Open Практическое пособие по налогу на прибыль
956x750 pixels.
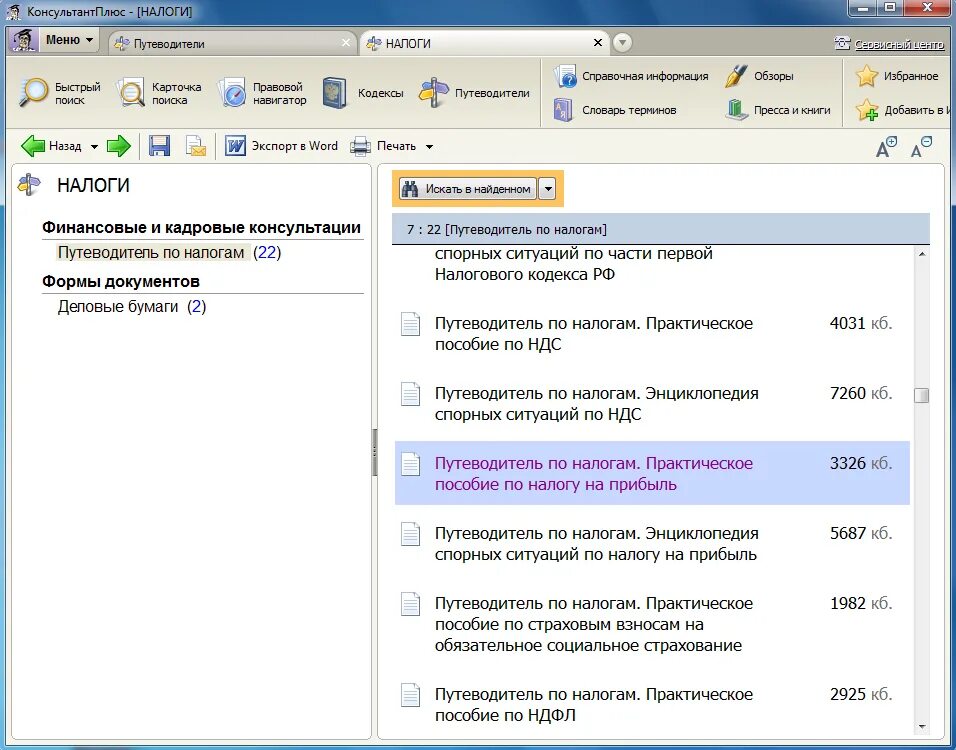pos(593,474)
